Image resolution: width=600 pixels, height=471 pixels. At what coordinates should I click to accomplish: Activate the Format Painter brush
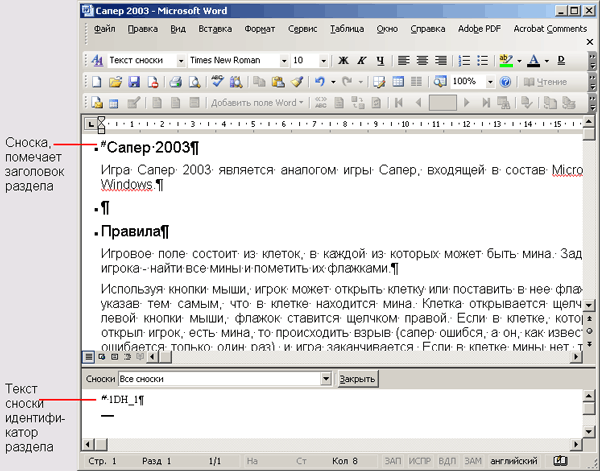[297, 82]
